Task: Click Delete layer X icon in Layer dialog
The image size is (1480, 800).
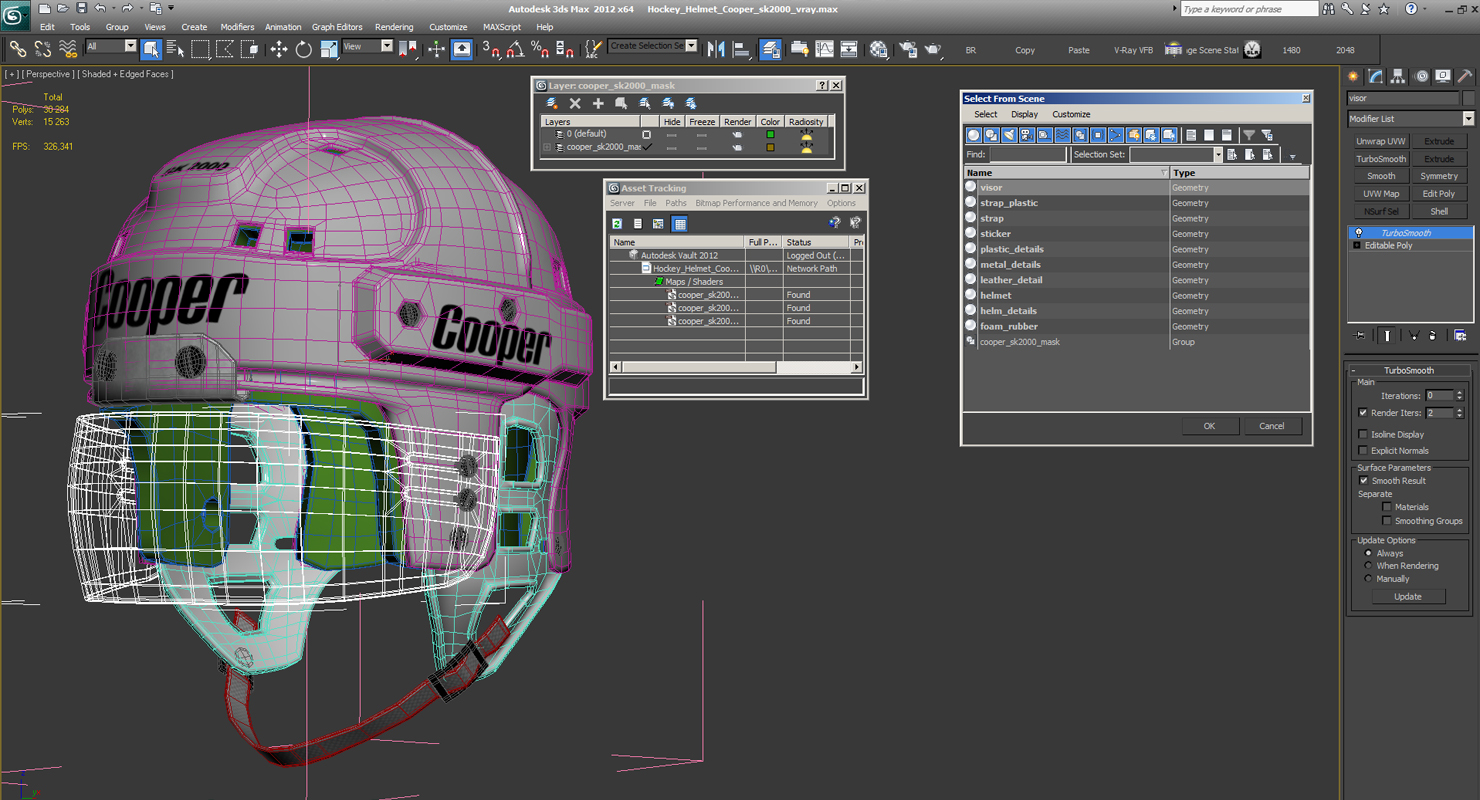Action: tap(575, 103)
